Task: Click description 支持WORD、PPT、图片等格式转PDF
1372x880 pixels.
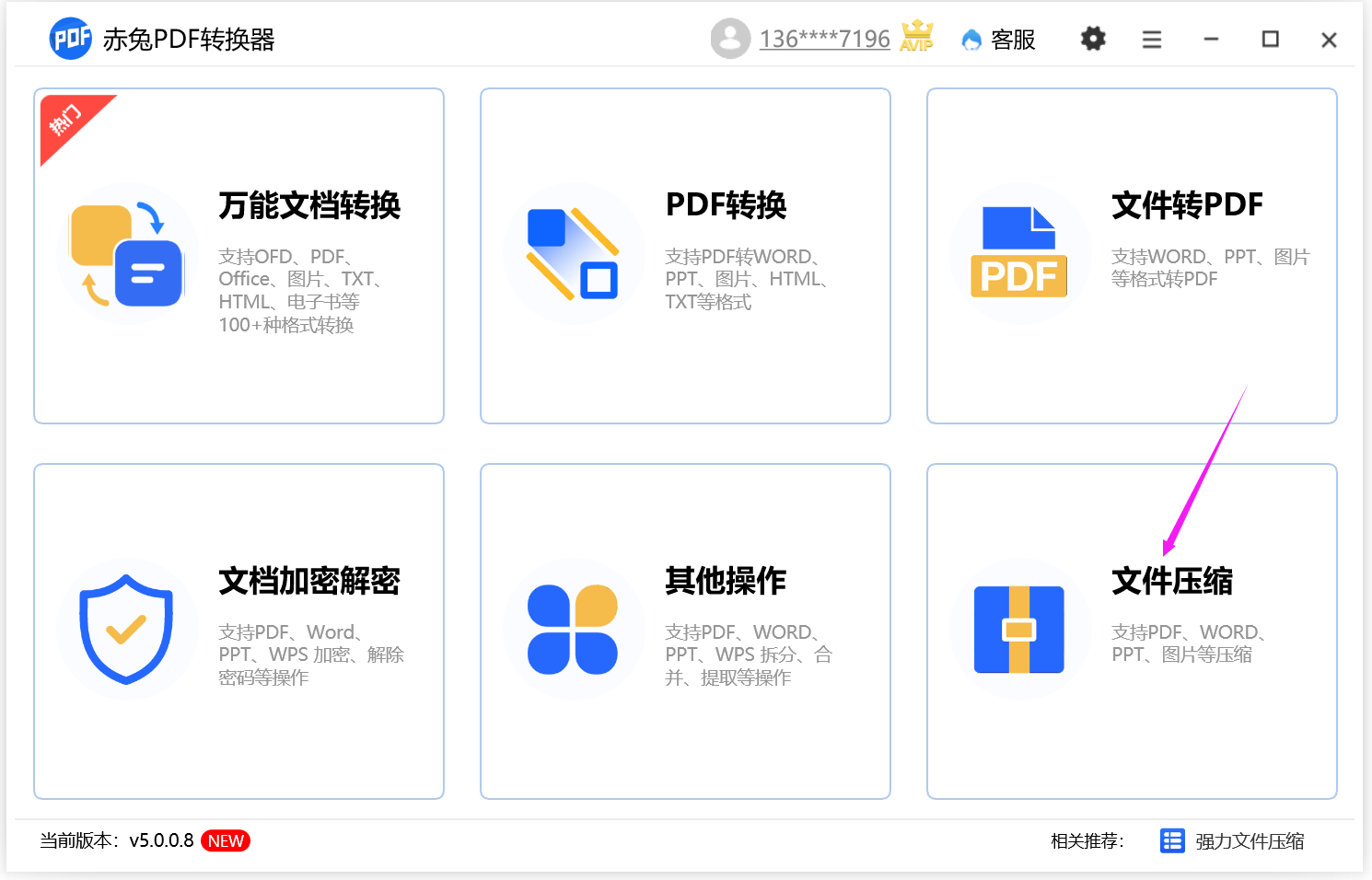Action: click(1210, 268)
